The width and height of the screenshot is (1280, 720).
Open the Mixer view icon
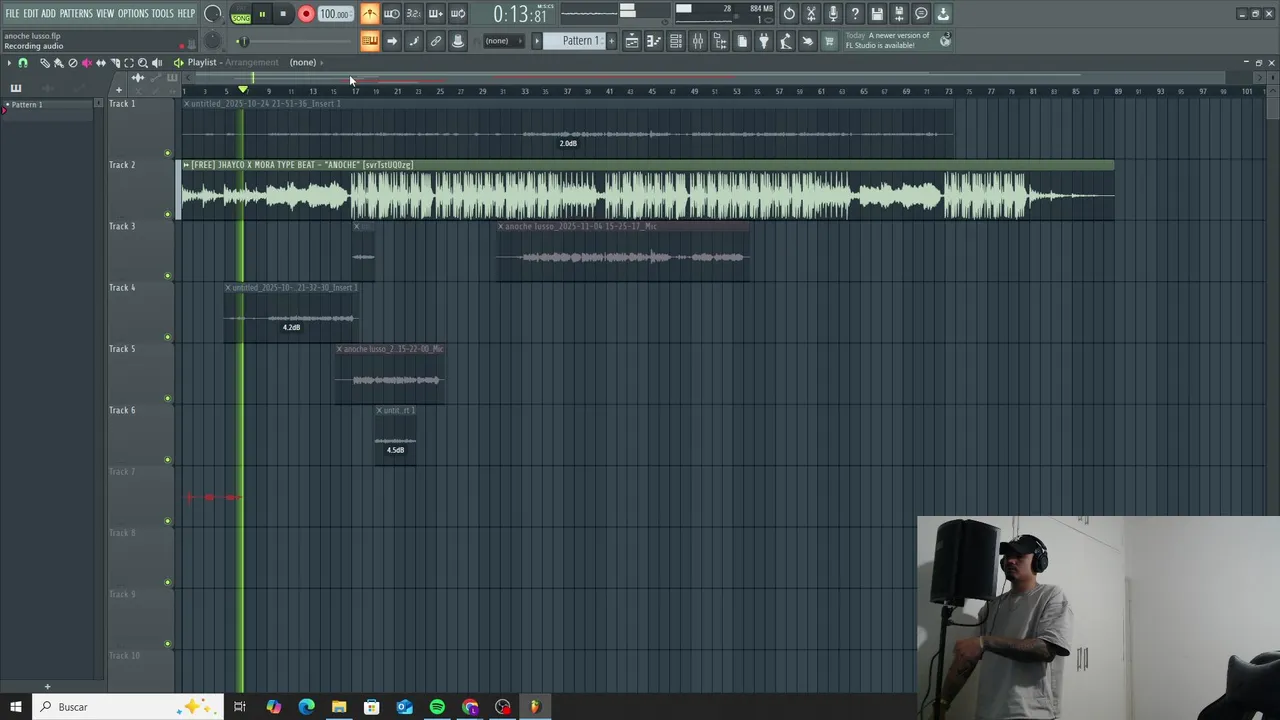(x=698, y=41)
